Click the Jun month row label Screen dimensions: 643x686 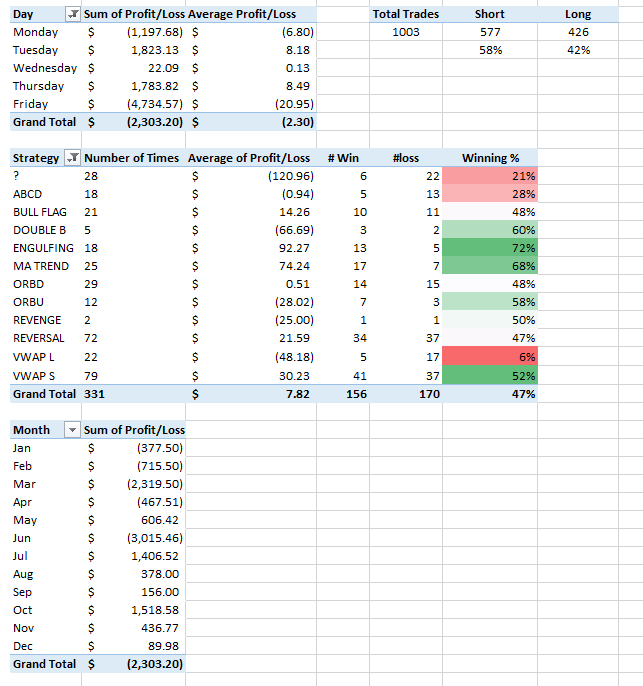point(21,538)
